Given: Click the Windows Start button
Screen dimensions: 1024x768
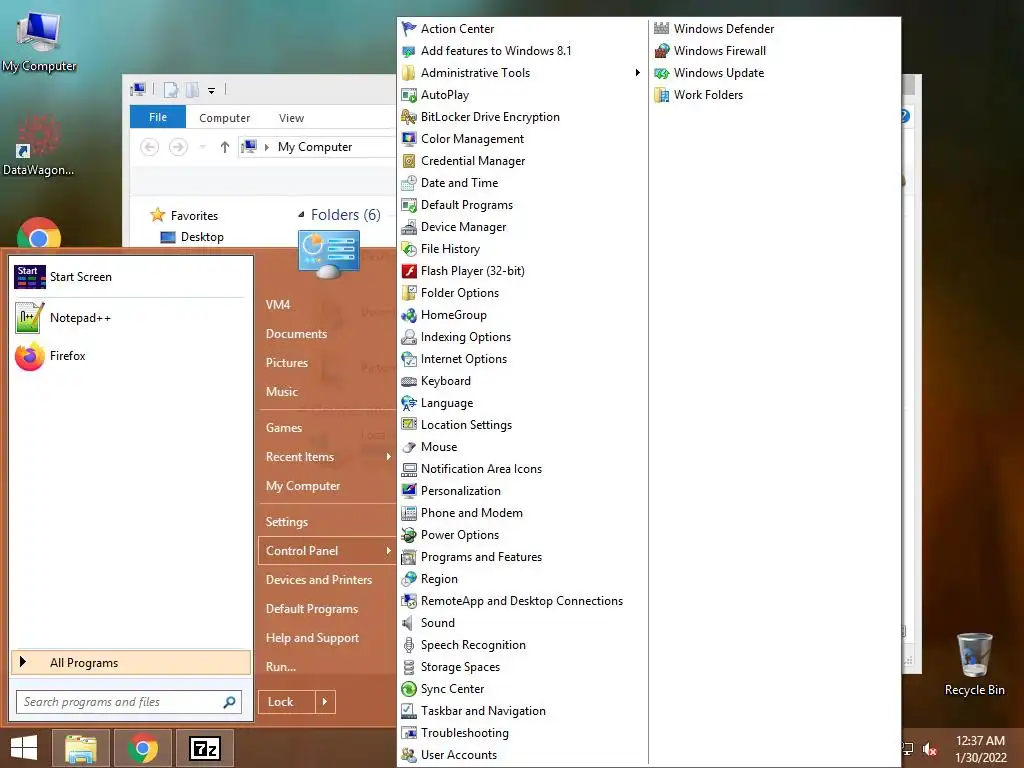Looking at the screenshot, I should pos(24,748).
